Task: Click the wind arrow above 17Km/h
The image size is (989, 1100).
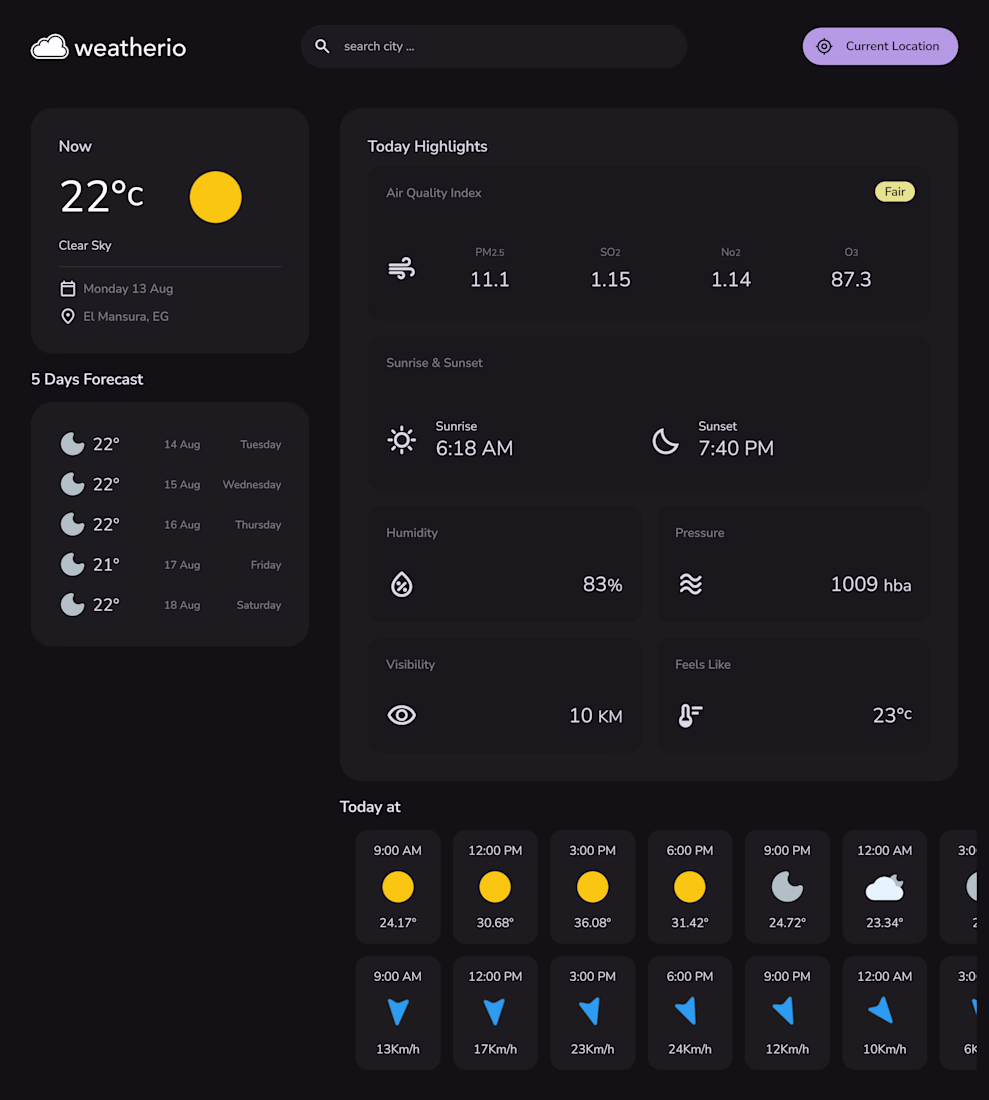Action: click(x=494, y=1012)
